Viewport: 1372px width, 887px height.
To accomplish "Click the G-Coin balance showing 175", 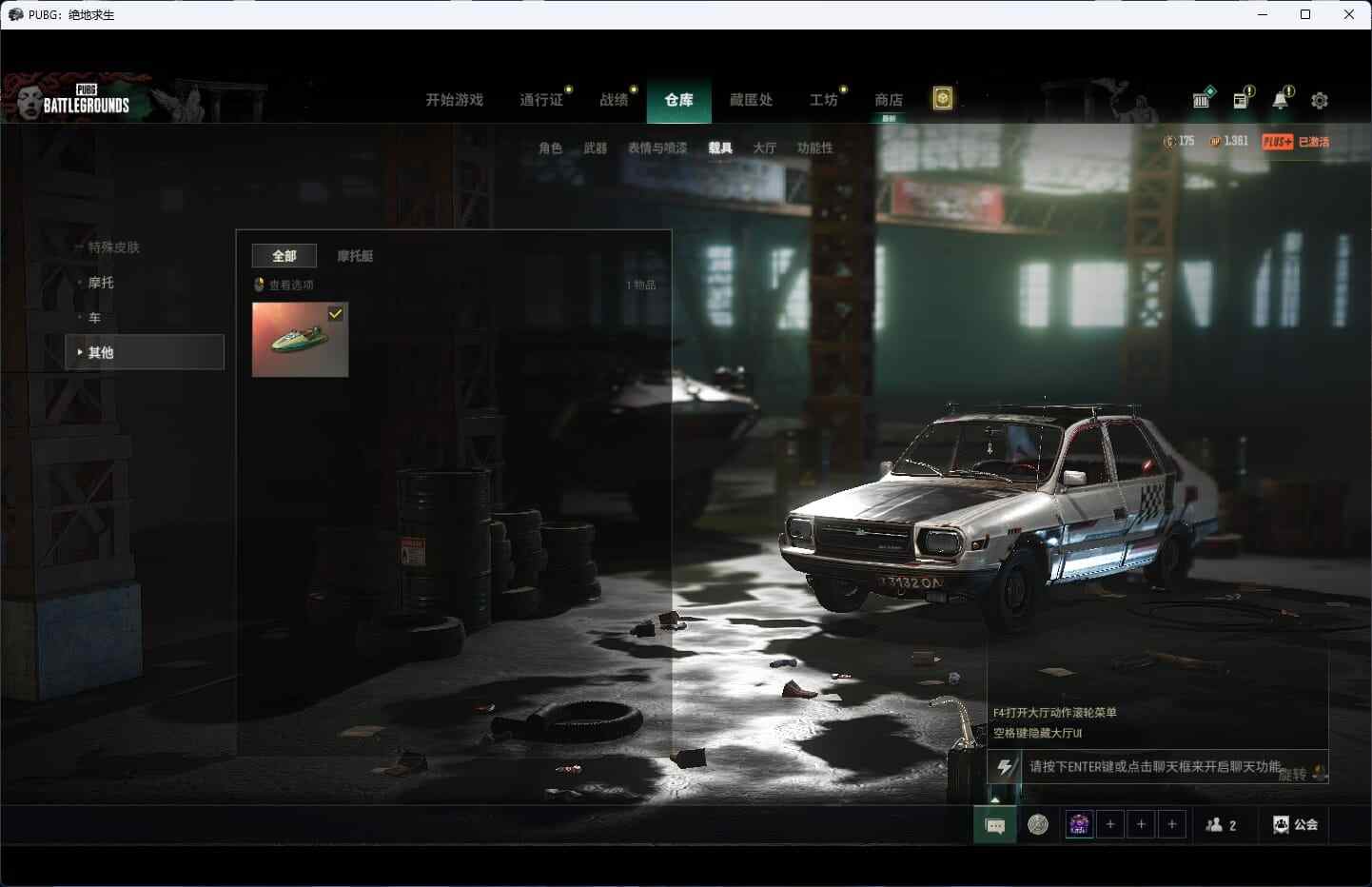I will [x=1179, y=141].
